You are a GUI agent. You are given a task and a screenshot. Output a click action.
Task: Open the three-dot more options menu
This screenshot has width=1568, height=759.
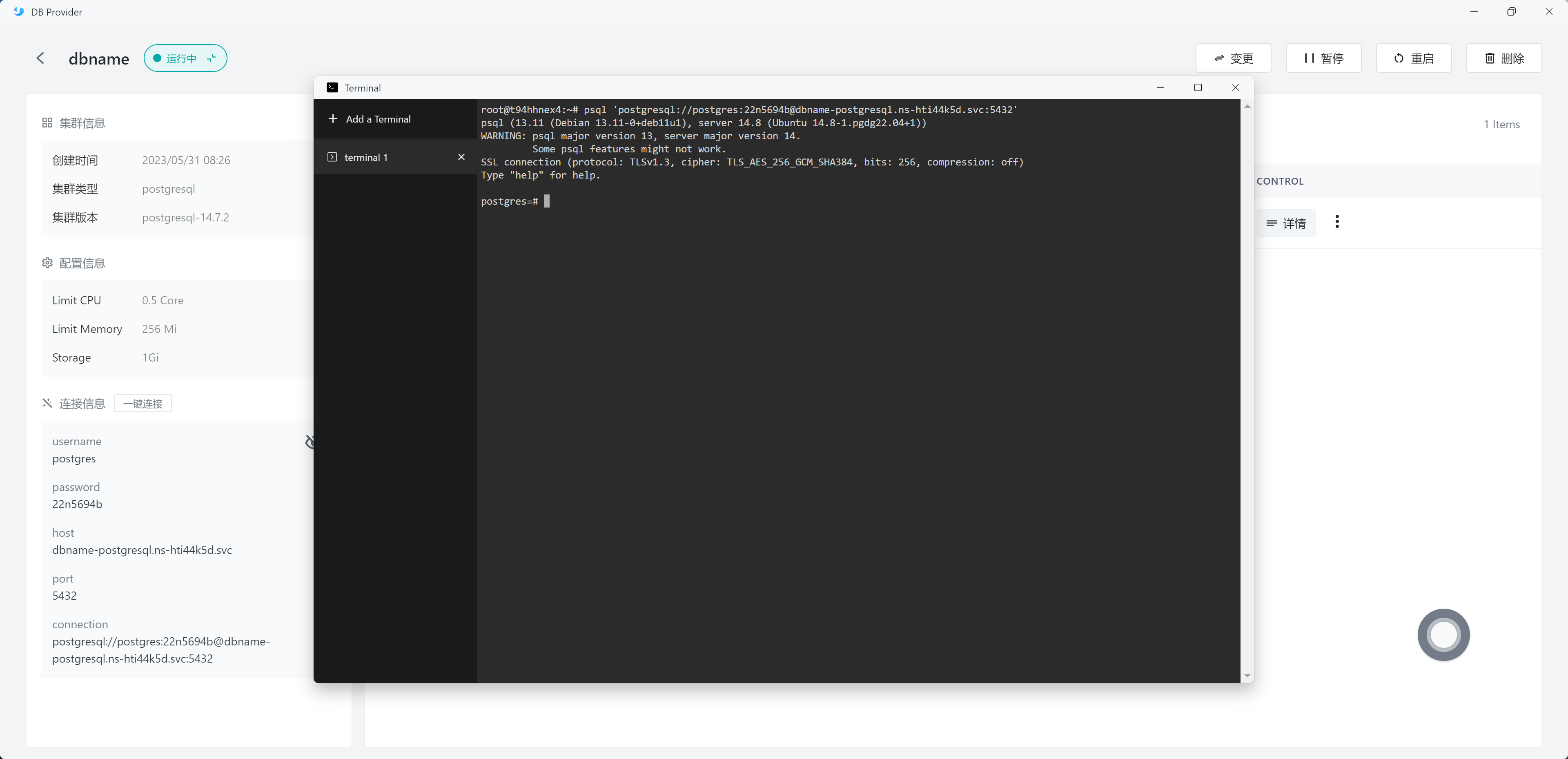(x=1337, y=222)
